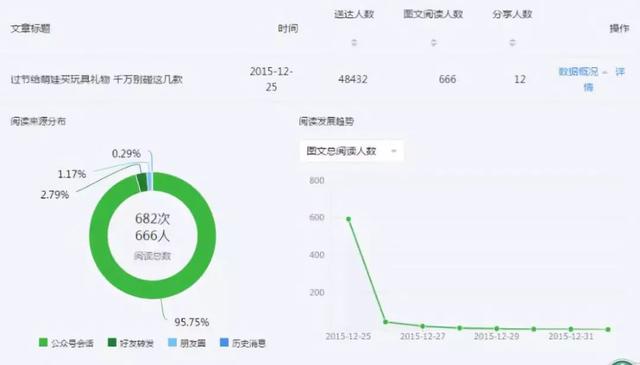The width and height of the screenshot is (640, 365).
Task: Click the 666人 count in donut center
Action: coord(152,236)
